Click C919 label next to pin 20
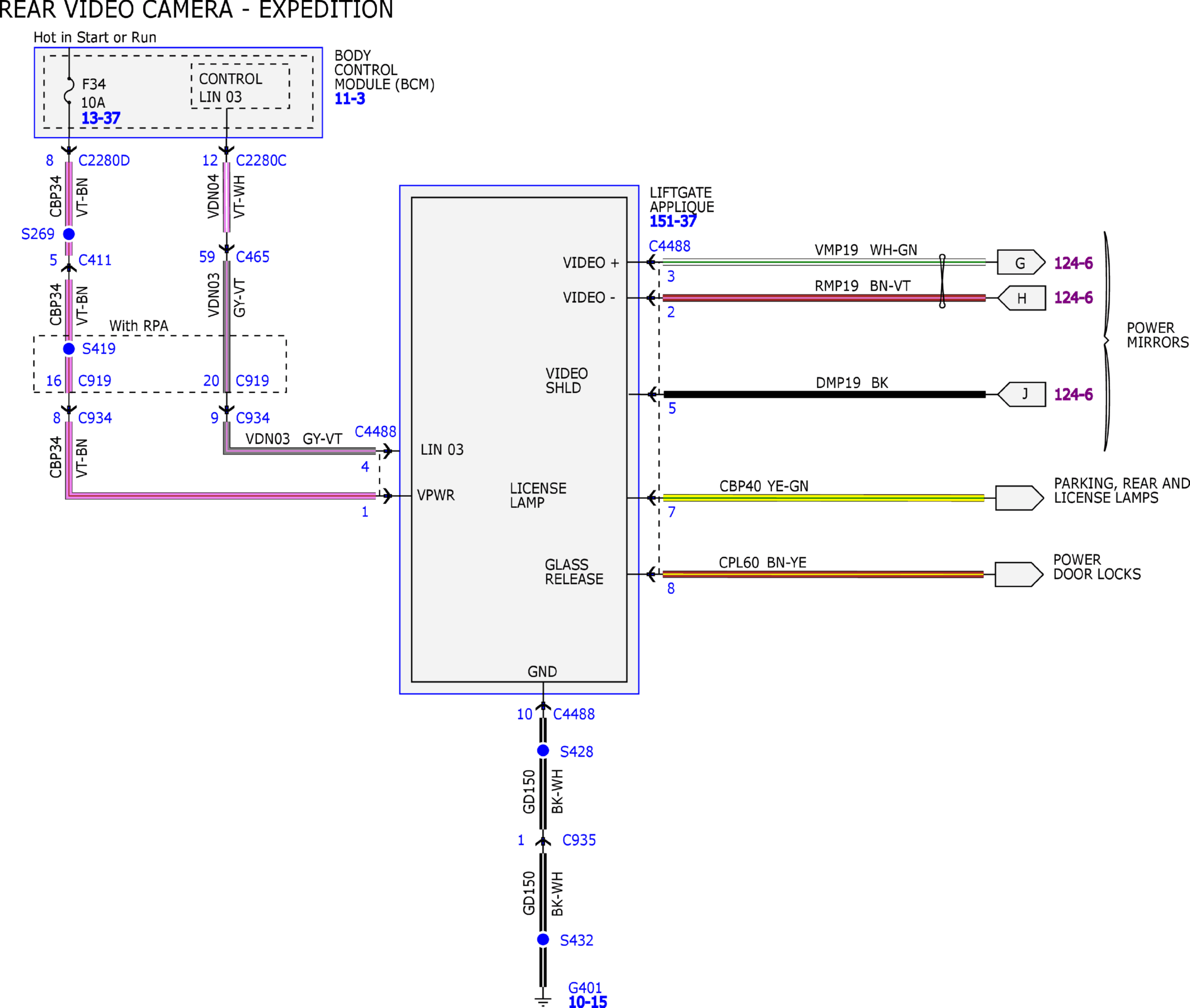Viewport: 1190px width, 1008px height. [x=253, y=381]
